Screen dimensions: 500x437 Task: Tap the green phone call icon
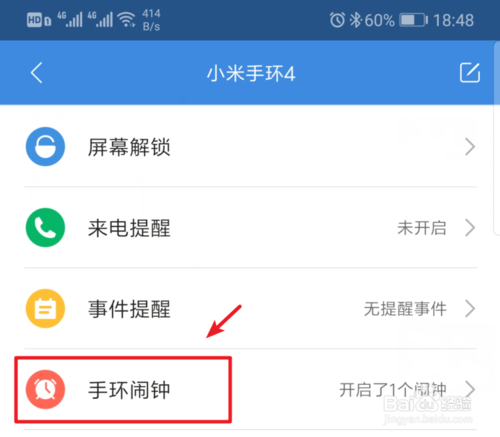click(x=45, y=228)
